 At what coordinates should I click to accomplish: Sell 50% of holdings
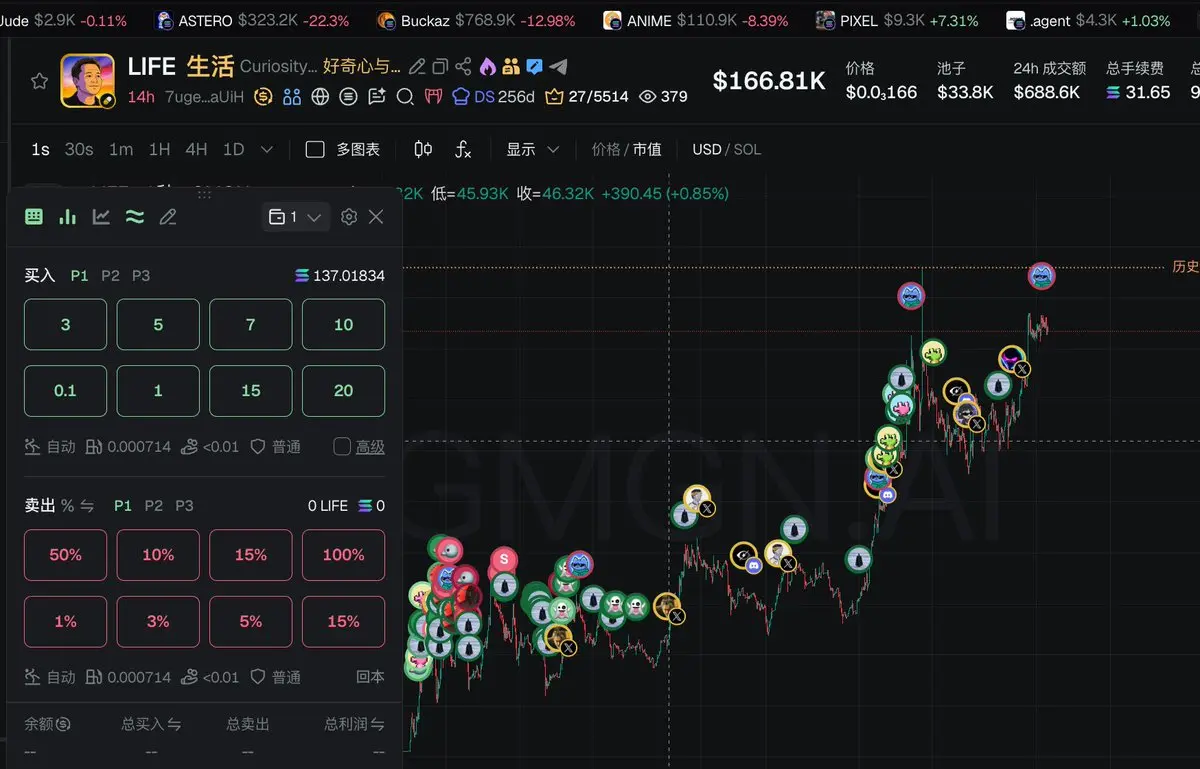(65, 555)
